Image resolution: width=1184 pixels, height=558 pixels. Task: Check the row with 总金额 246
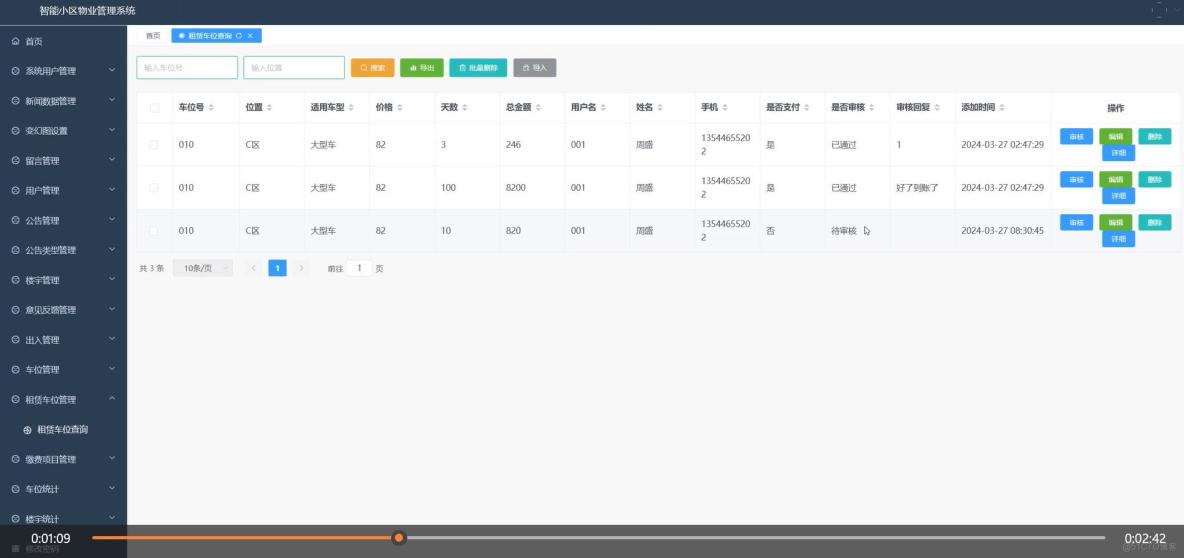154,145
